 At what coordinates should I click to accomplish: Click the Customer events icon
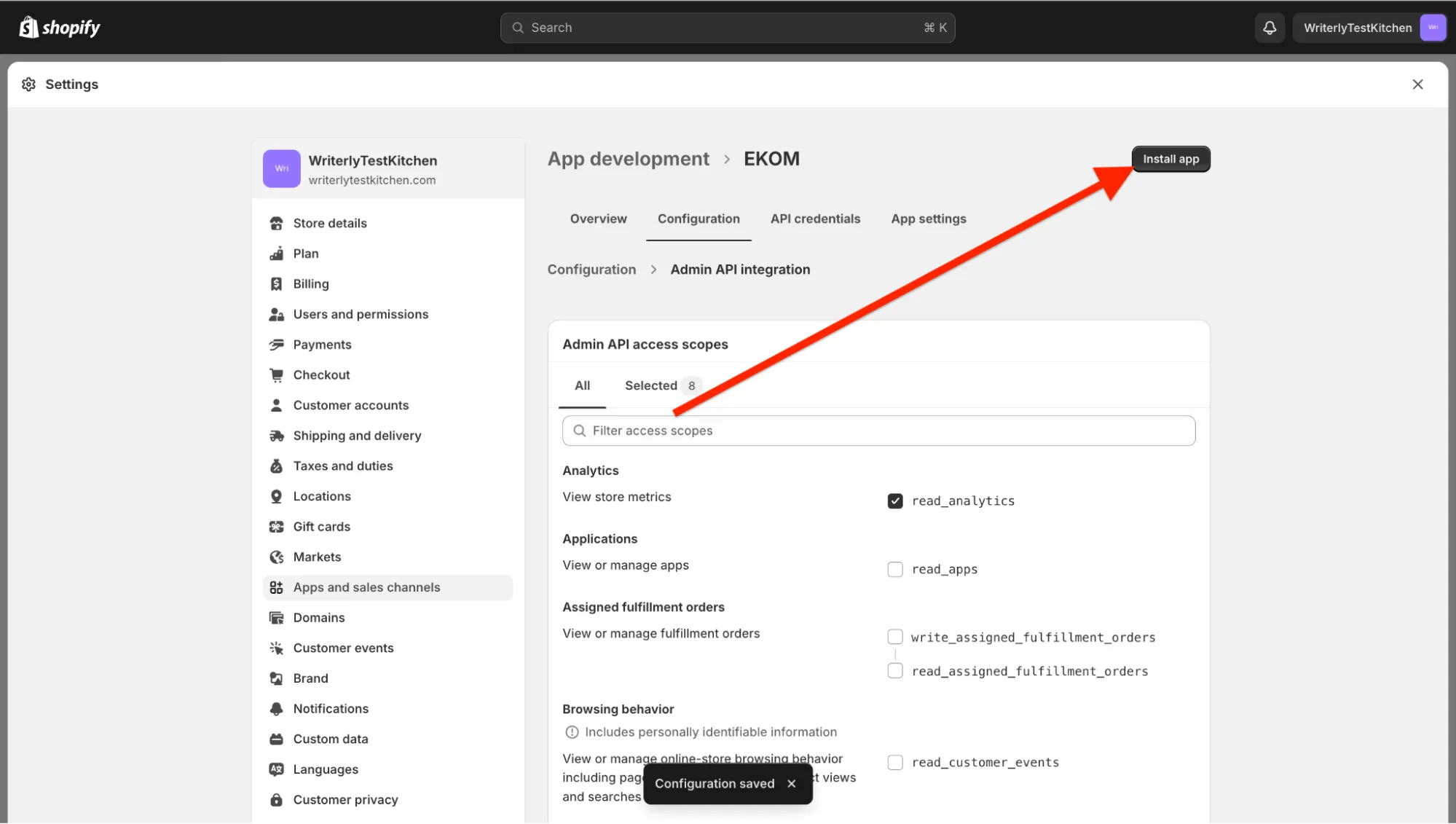point(276,648)
